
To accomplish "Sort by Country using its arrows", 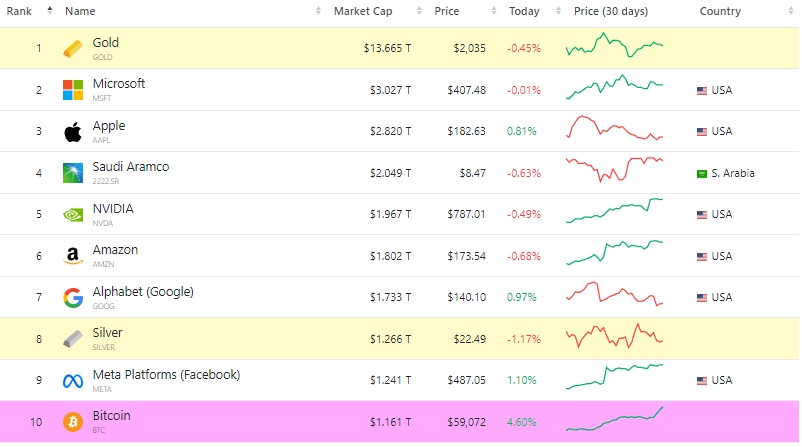I will coord(791,11).
